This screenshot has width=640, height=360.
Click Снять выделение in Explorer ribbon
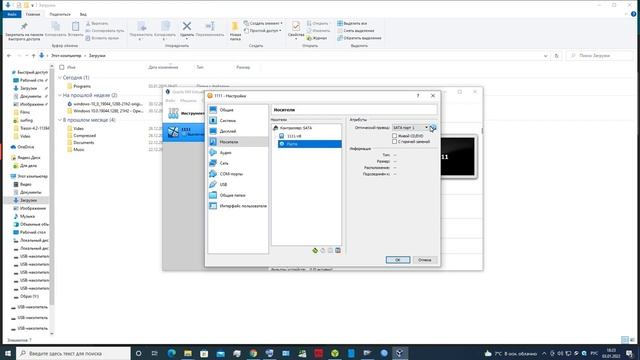pyautogui.click(x=355, y=31)
